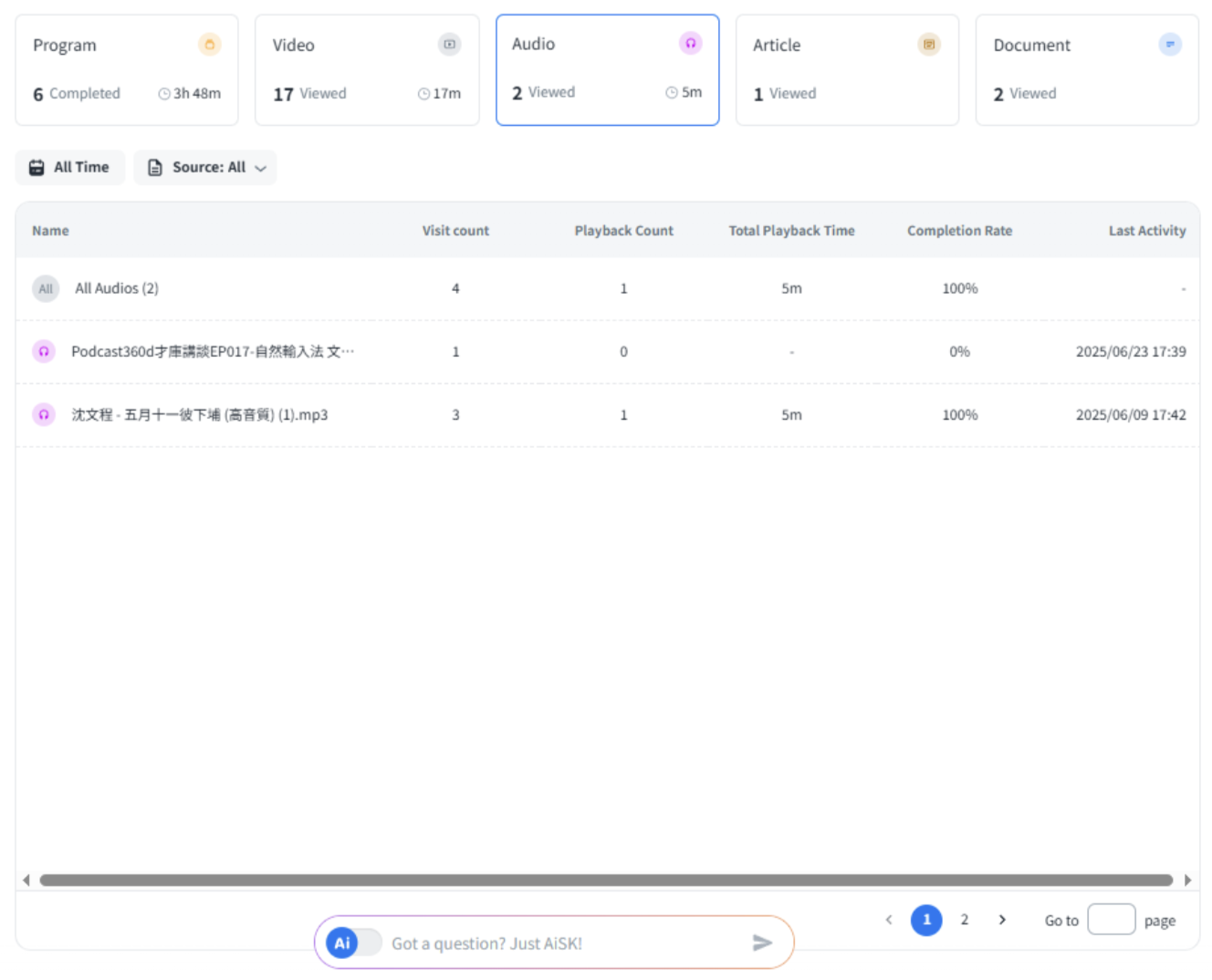Click the gray All badge icon
This screenshot has height=980, width=1212.
click(x=46, y=288)
